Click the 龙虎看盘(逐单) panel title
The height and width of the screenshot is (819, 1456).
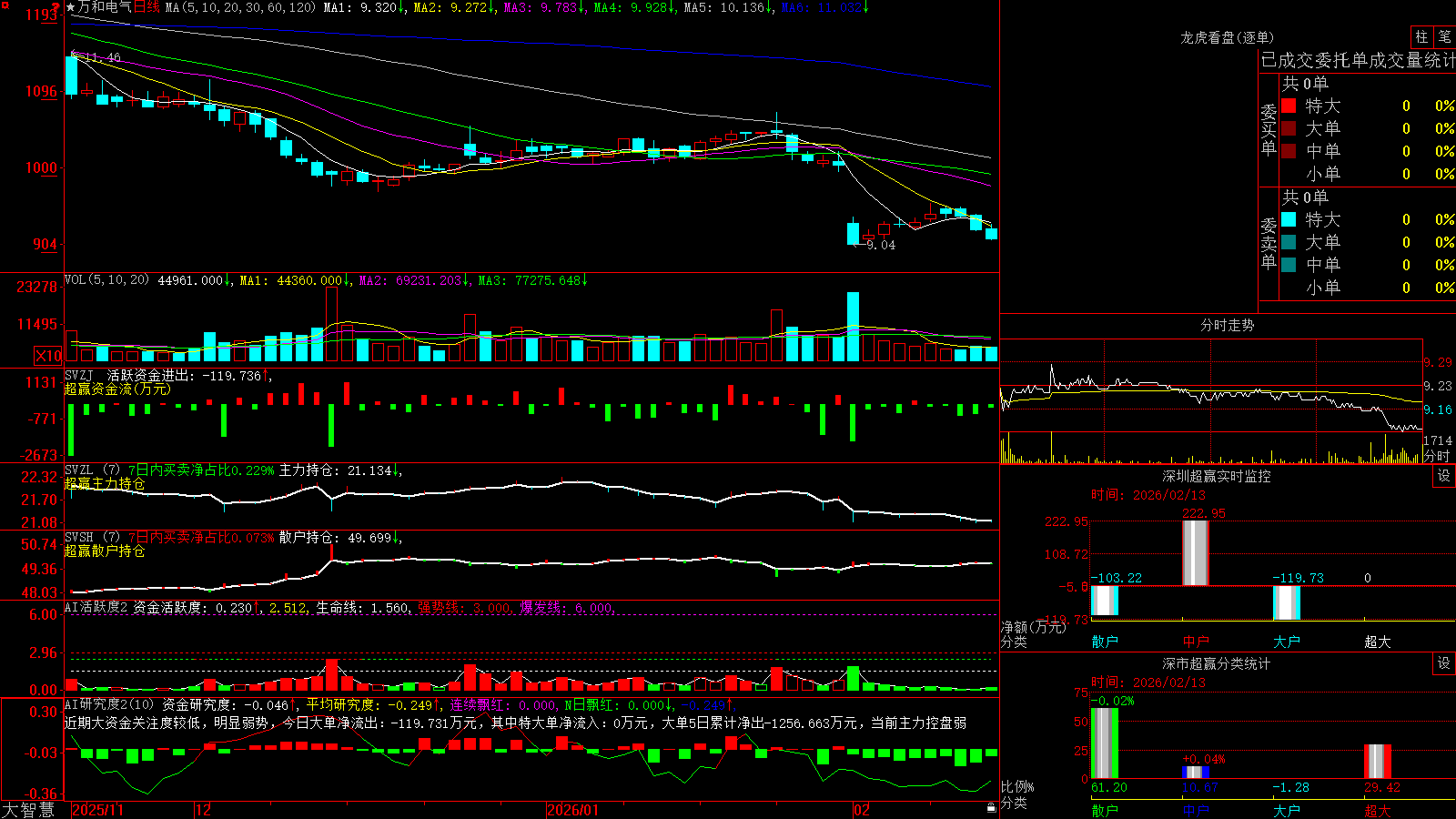pyautogui.click(x=1227, y=37)
